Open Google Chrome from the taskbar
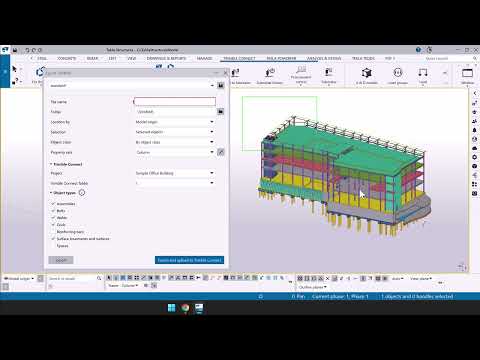This screenshot has width=480, height=360. (x=185, y=308)
